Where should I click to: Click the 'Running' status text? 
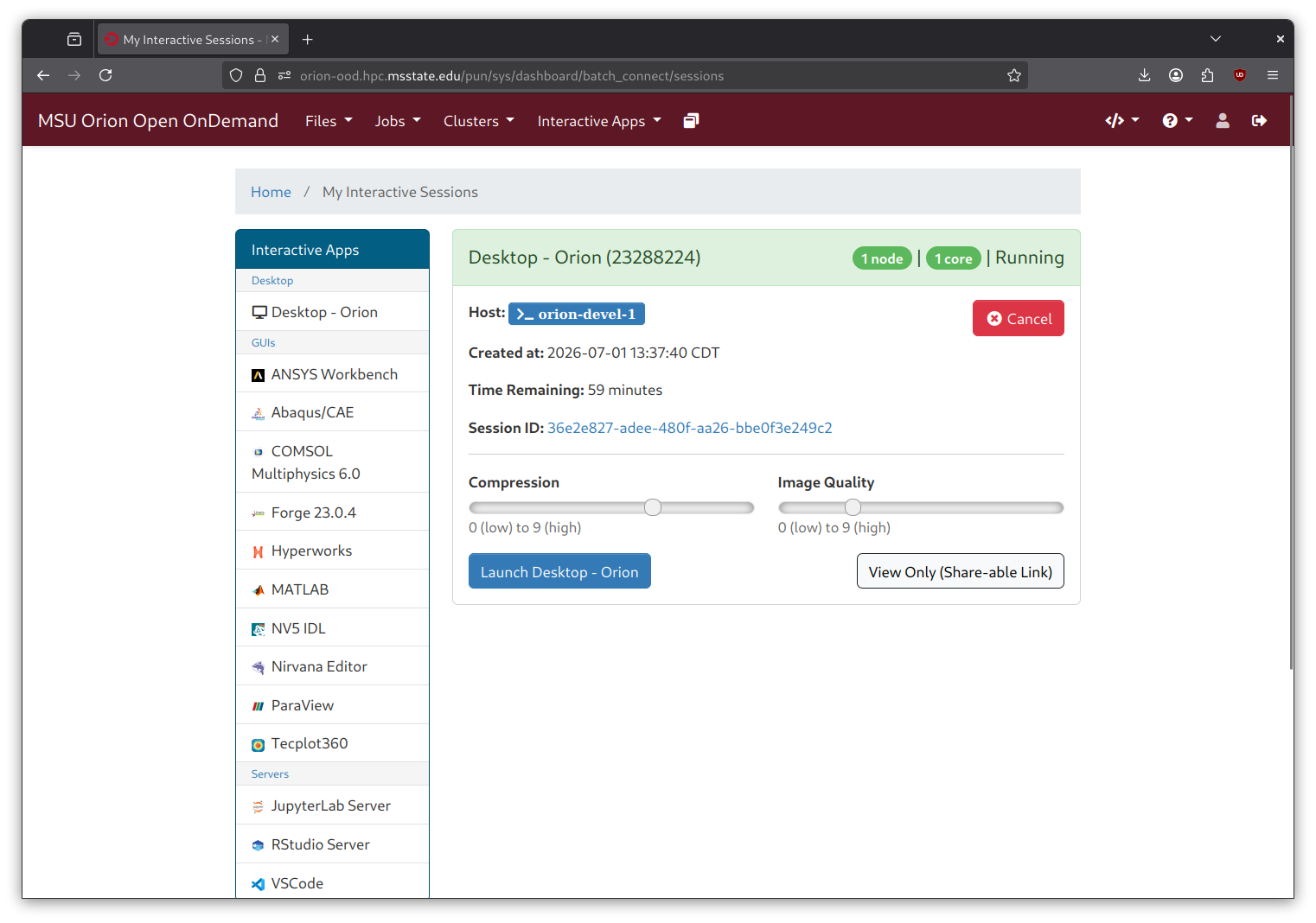[1030, 258]
